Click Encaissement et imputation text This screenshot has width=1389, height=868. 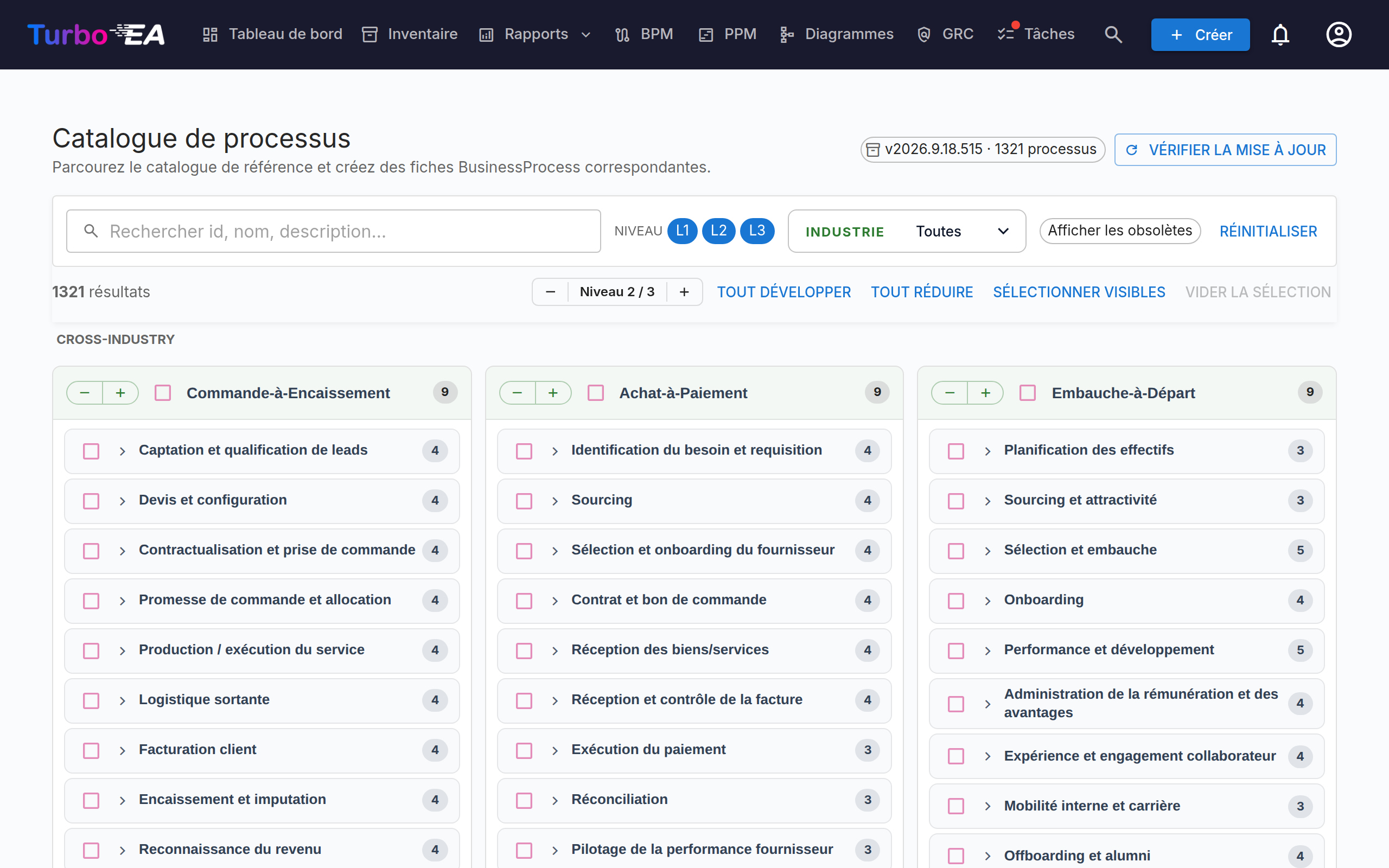point(232,799)
